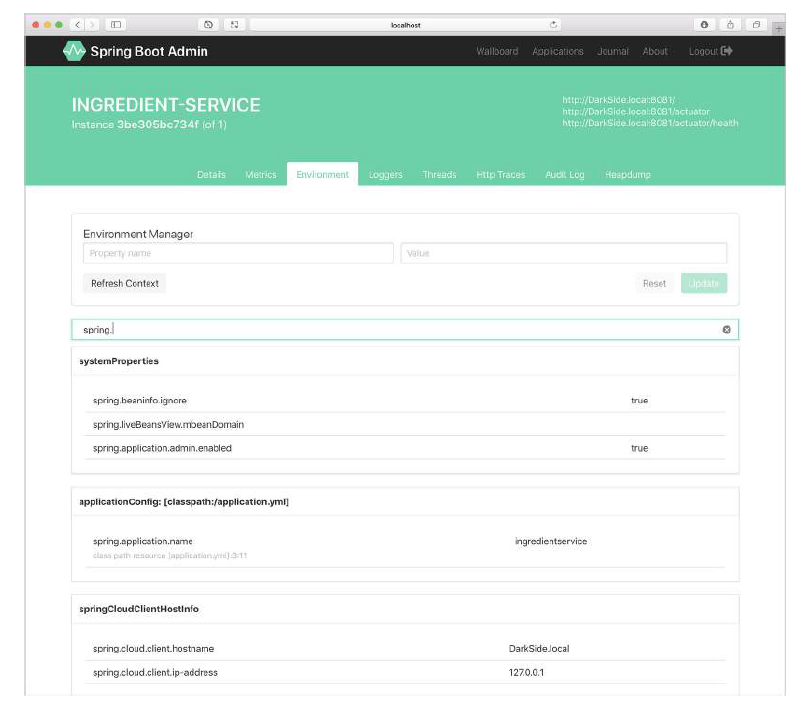This screenshot has height=711, width=803.
Task: Click the Update button
Action: coord(704,283)
